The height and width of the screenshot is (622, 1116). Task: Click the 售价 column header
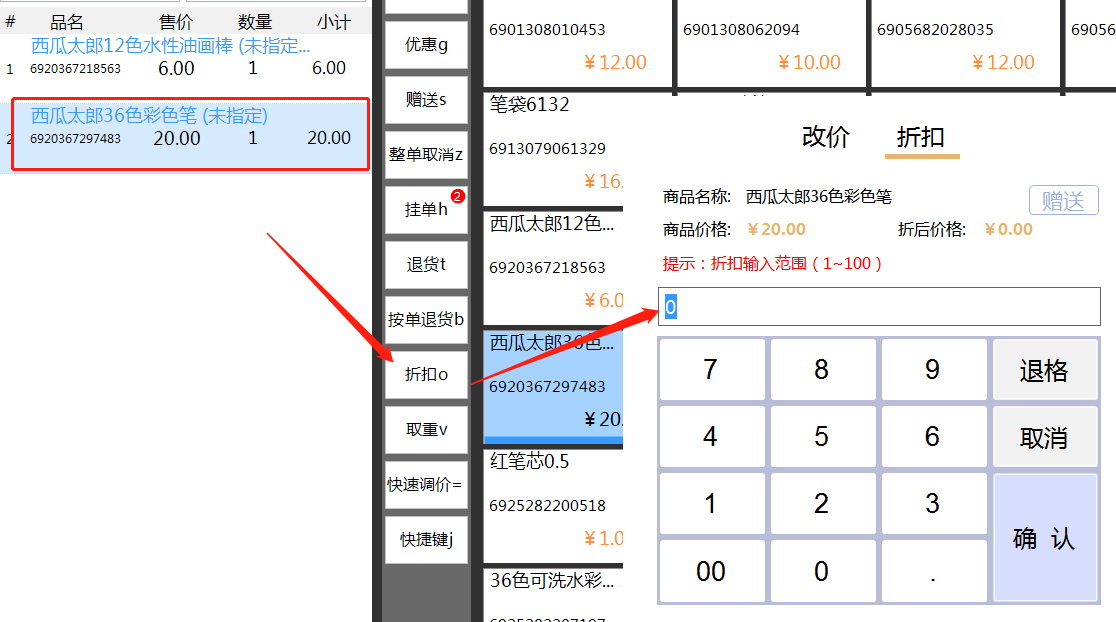pyautogui.click(x=176, y=22)
